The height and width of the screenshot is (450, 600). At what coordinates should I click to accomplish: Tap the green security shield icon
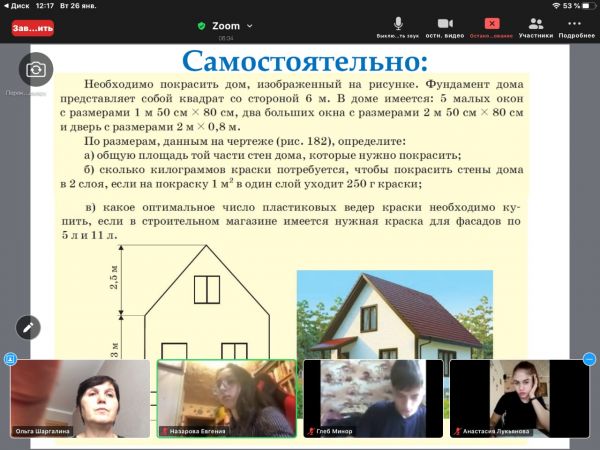(x=201, y=25)
